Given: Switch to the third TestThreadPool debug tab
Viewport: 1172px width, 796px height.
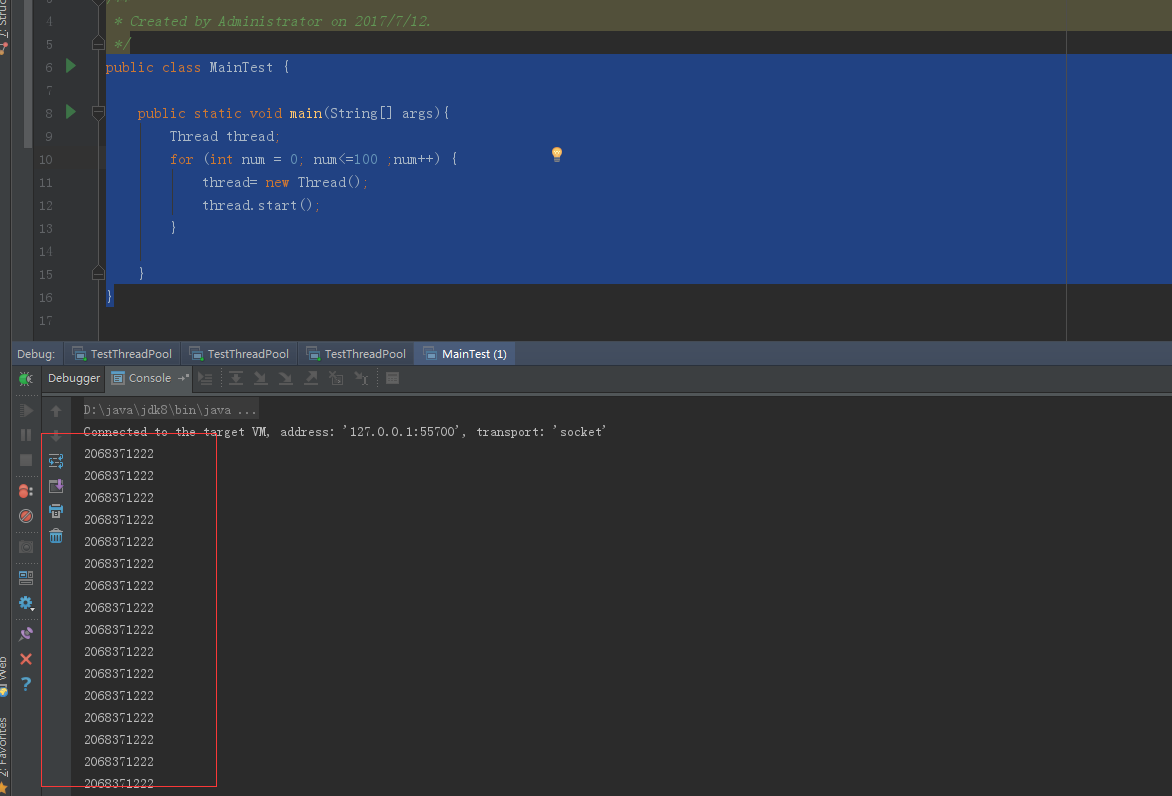Looking at the screenshot, I should 357,354.
